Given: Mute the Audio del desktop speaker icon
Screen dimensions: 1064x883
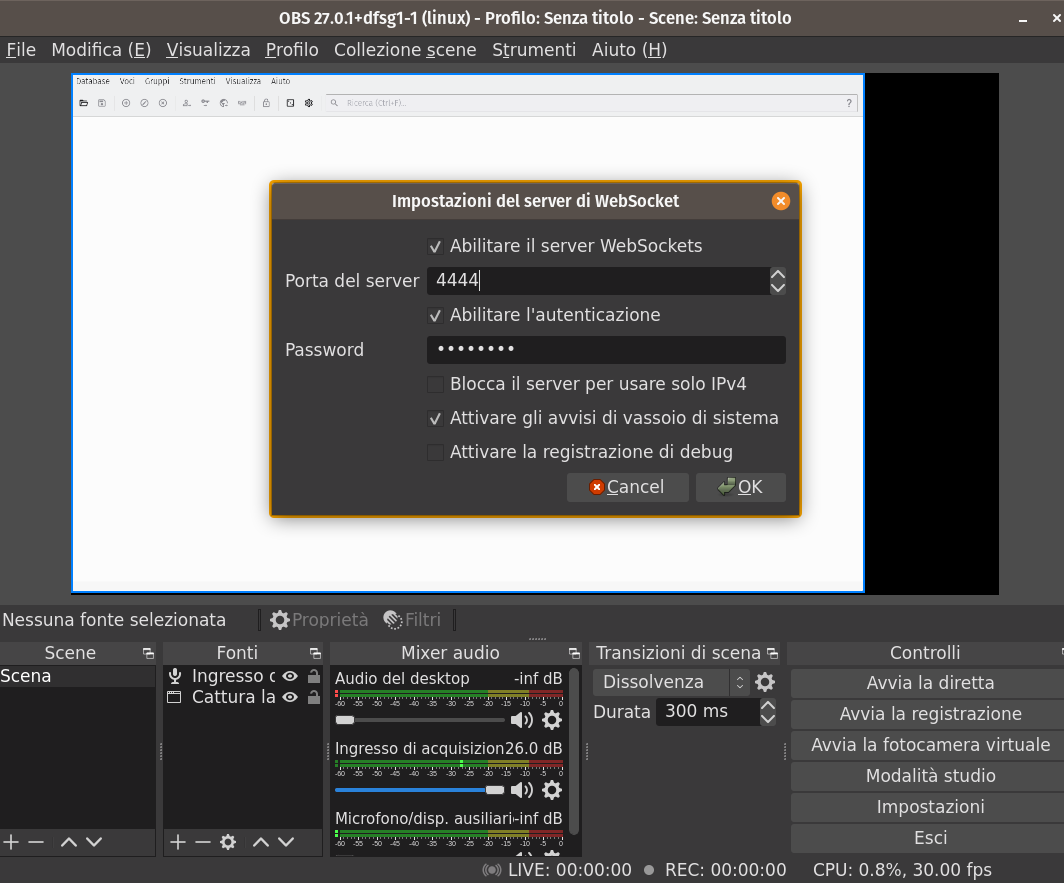Looking at the screenshot, I should click(x=521, y=720).
